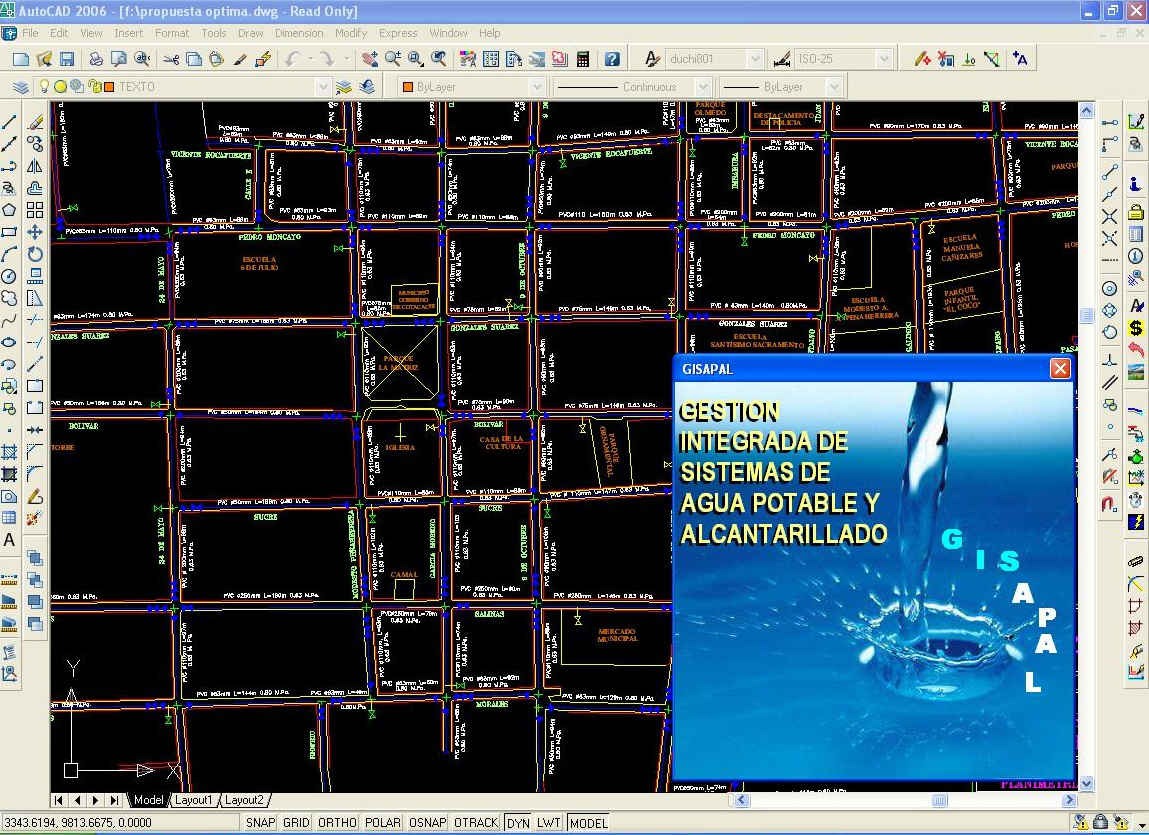
Task: Open the Dimension menu
Action: point(299,33)
